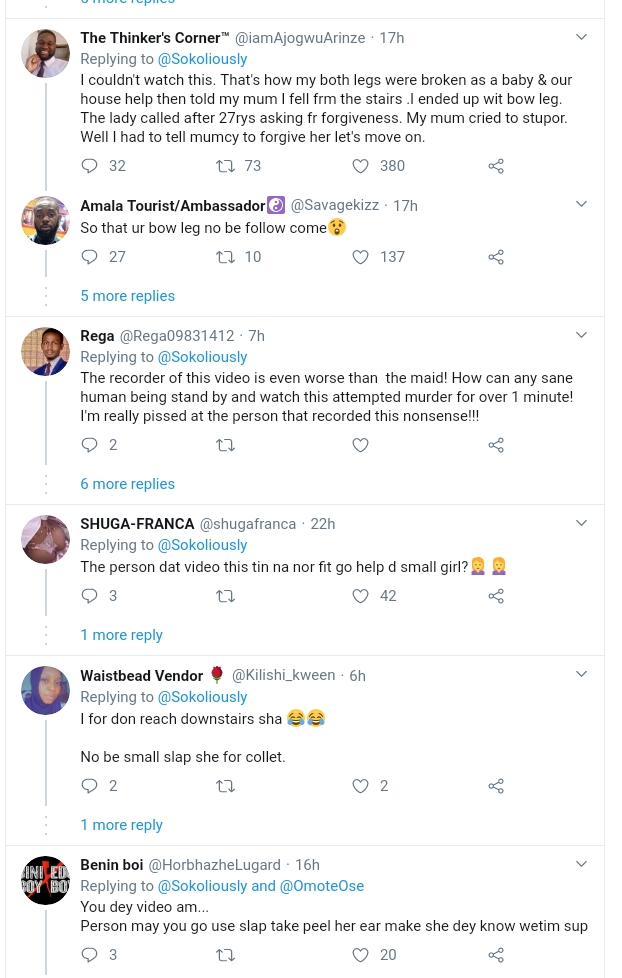The image size is (622, 978).
Task: Like Benin boi's reply
Action: 360,955
